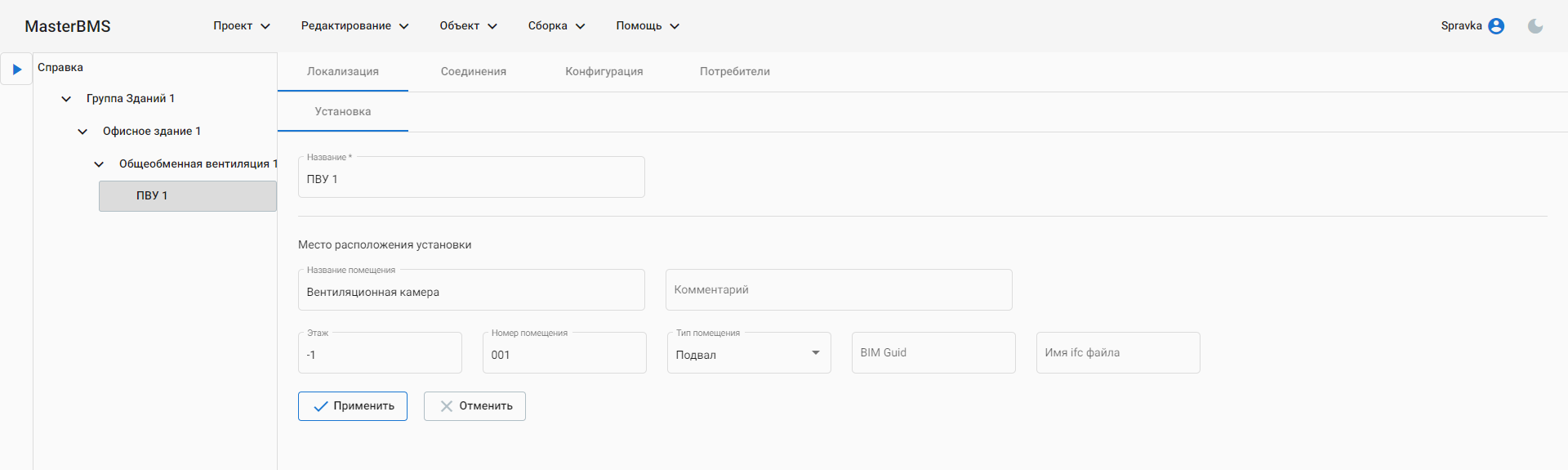1568x470 pixels.
Task: Switch to the Потребители tab
Action: click(735, 72)
